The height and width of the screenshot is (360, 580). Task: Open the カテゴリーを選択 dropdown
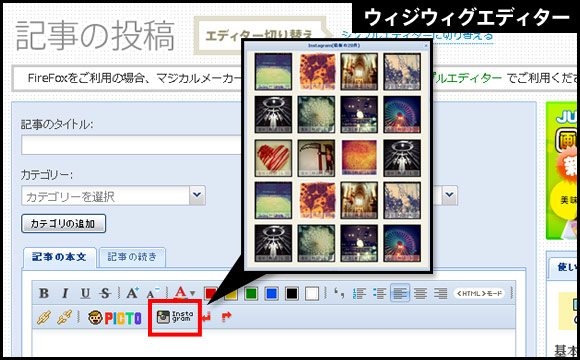pyautogui.click(x=113, y=196)
